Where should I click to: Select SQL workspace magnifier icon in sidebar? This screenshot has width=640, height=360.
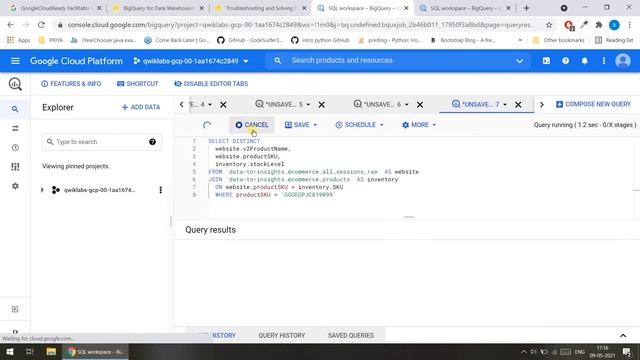(x=15, y=109)
